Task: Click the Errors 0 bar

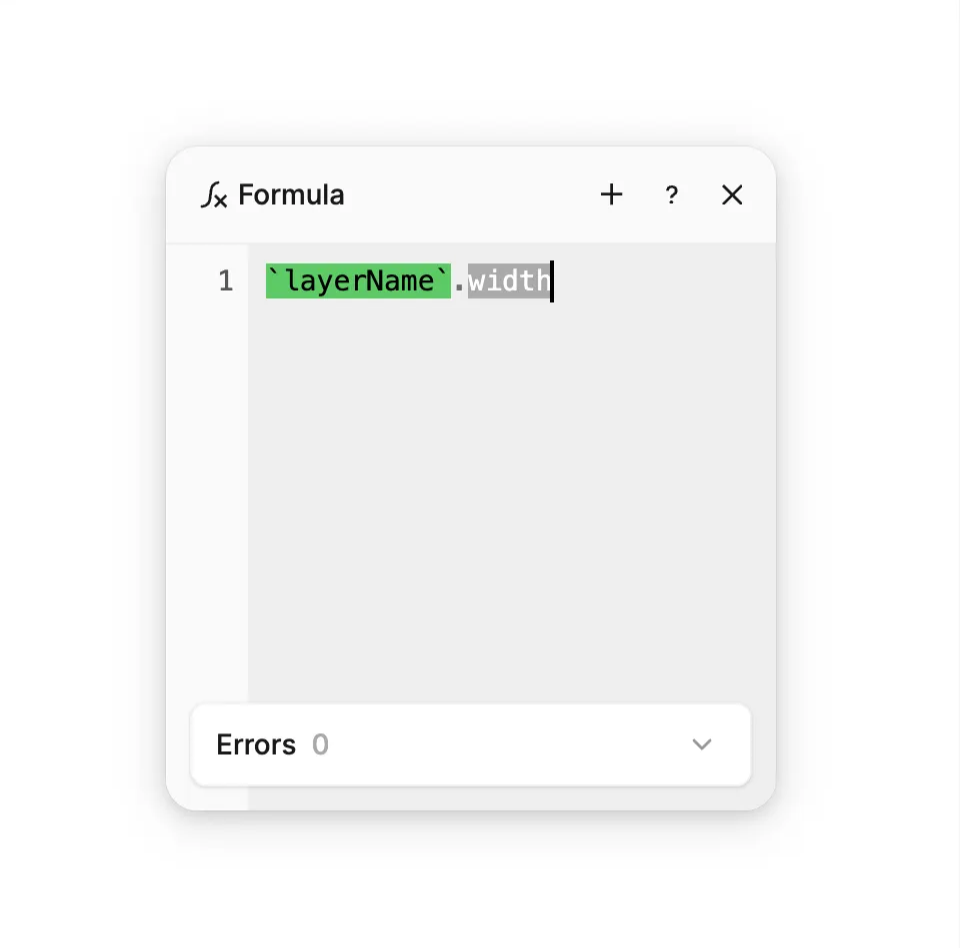Action: 470,745
